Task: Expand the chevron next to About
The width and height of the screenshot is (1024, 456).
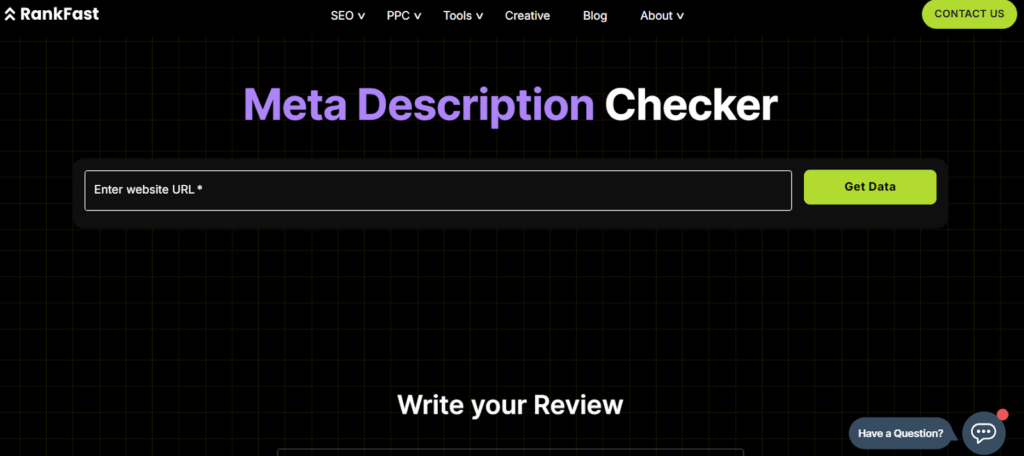Action: click(x=681, y=16)
